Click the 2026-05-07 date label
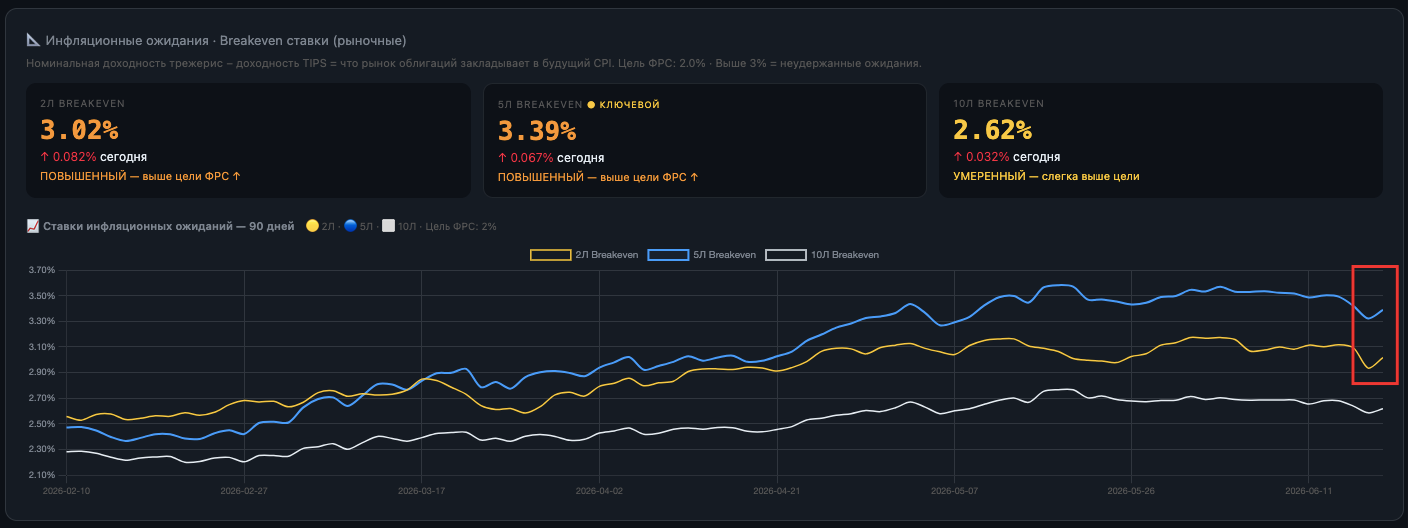 [954, 491]
